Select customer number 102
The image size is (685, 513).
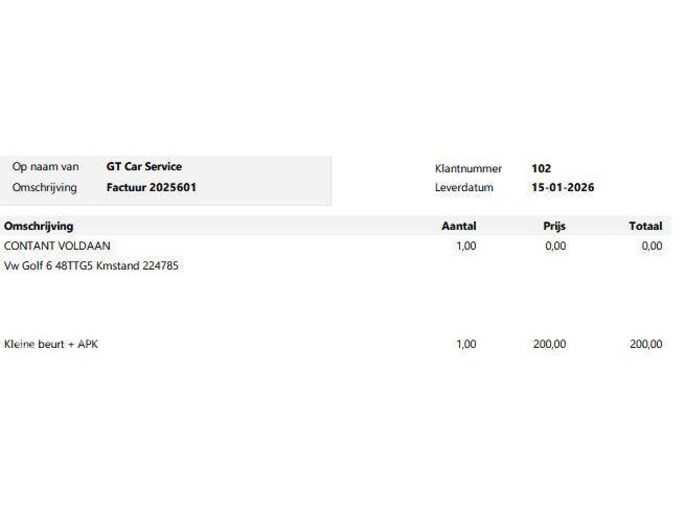541,169
